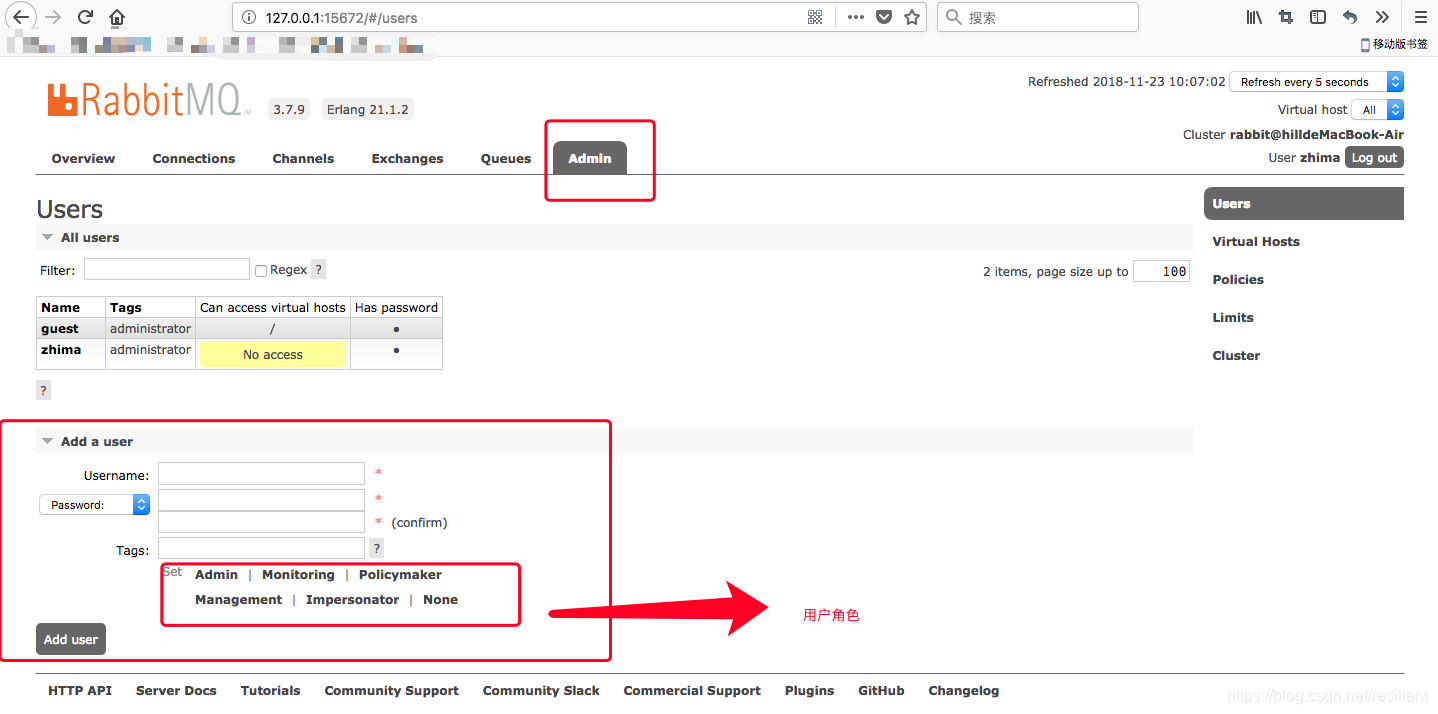Focus the users Filter input field
1438x714 pixels.
(167, 269)
